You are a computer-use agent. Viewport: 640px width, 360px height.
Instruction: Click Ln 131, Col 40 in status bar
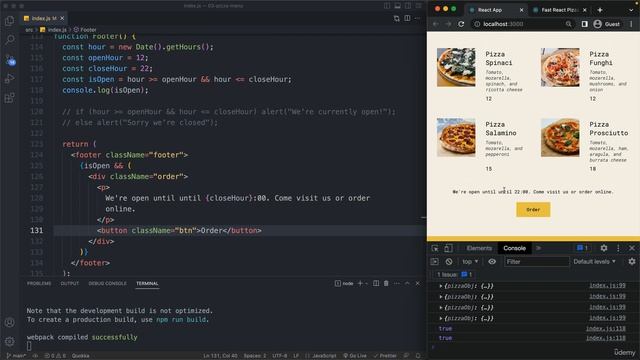220,356
